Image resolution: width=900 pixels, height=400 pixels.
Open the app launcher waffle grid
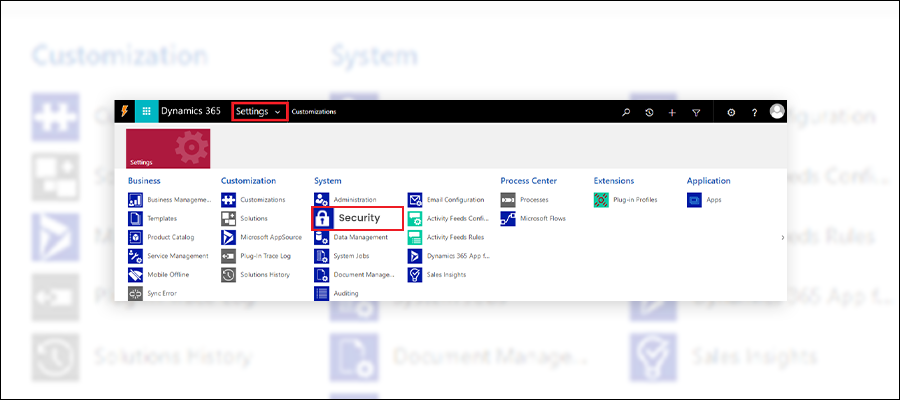coord(146,112)
